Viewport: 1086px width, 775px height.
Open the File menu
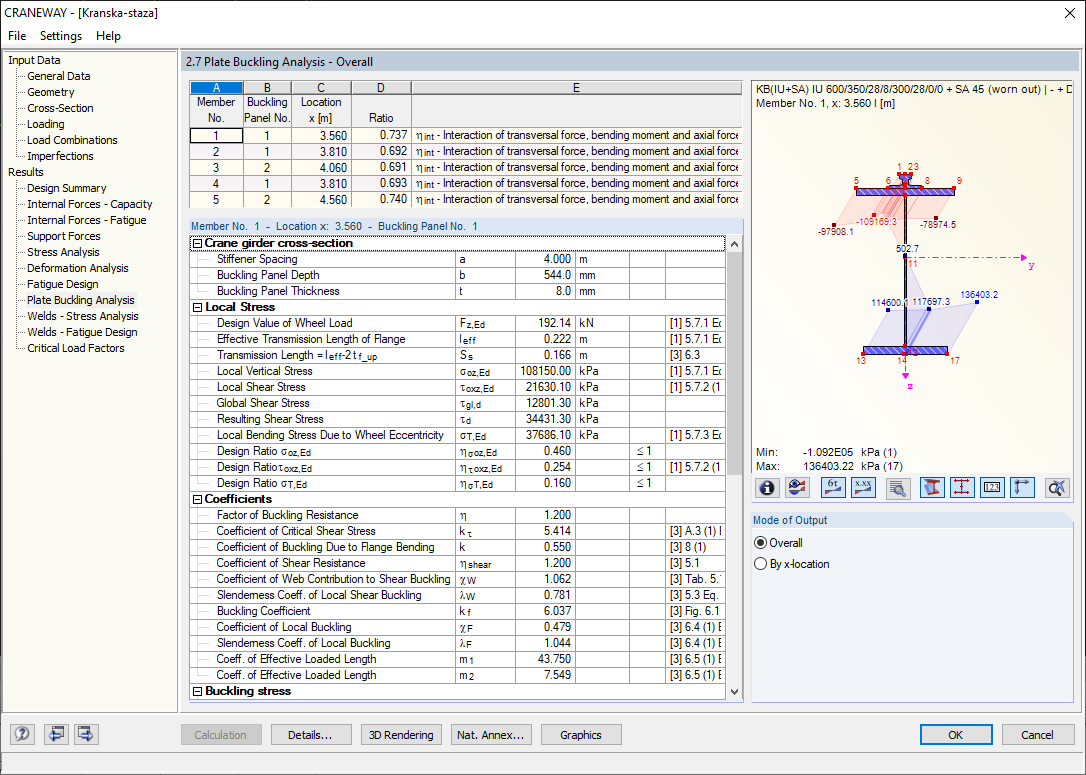(x=17, y=36)
